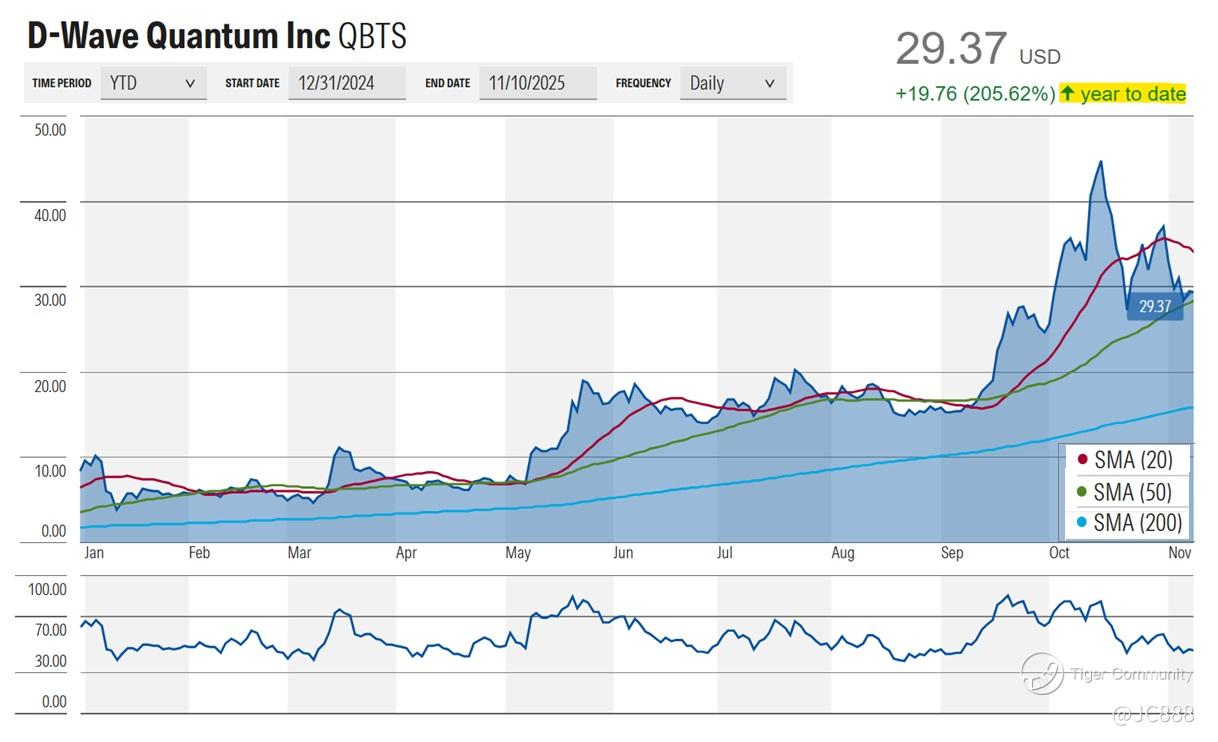Click the red SMA (20) legend dot
The width and height of the screenshot is (1218, 742).
coord(1081,461)
